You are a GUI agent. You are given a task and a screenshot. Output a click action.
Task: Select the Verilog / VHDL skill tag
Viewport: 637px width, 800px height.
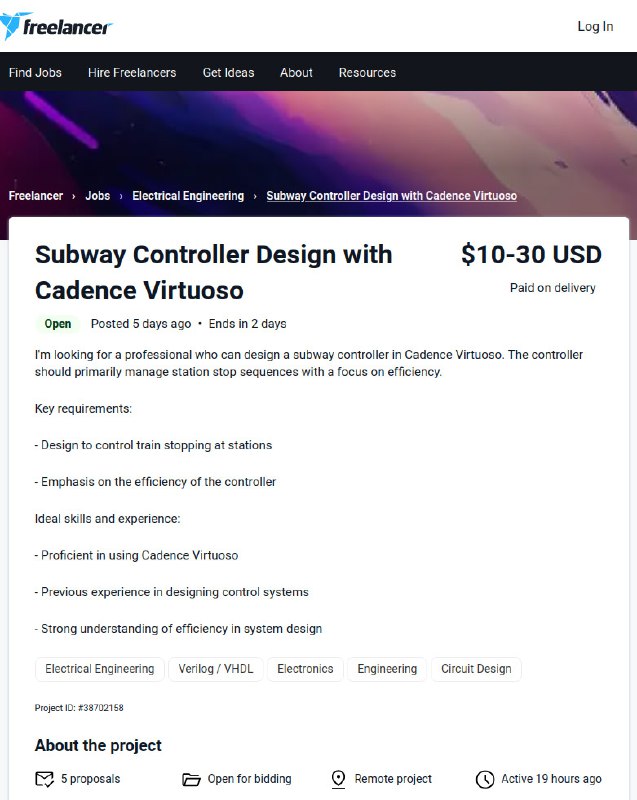tap(216, 669)
